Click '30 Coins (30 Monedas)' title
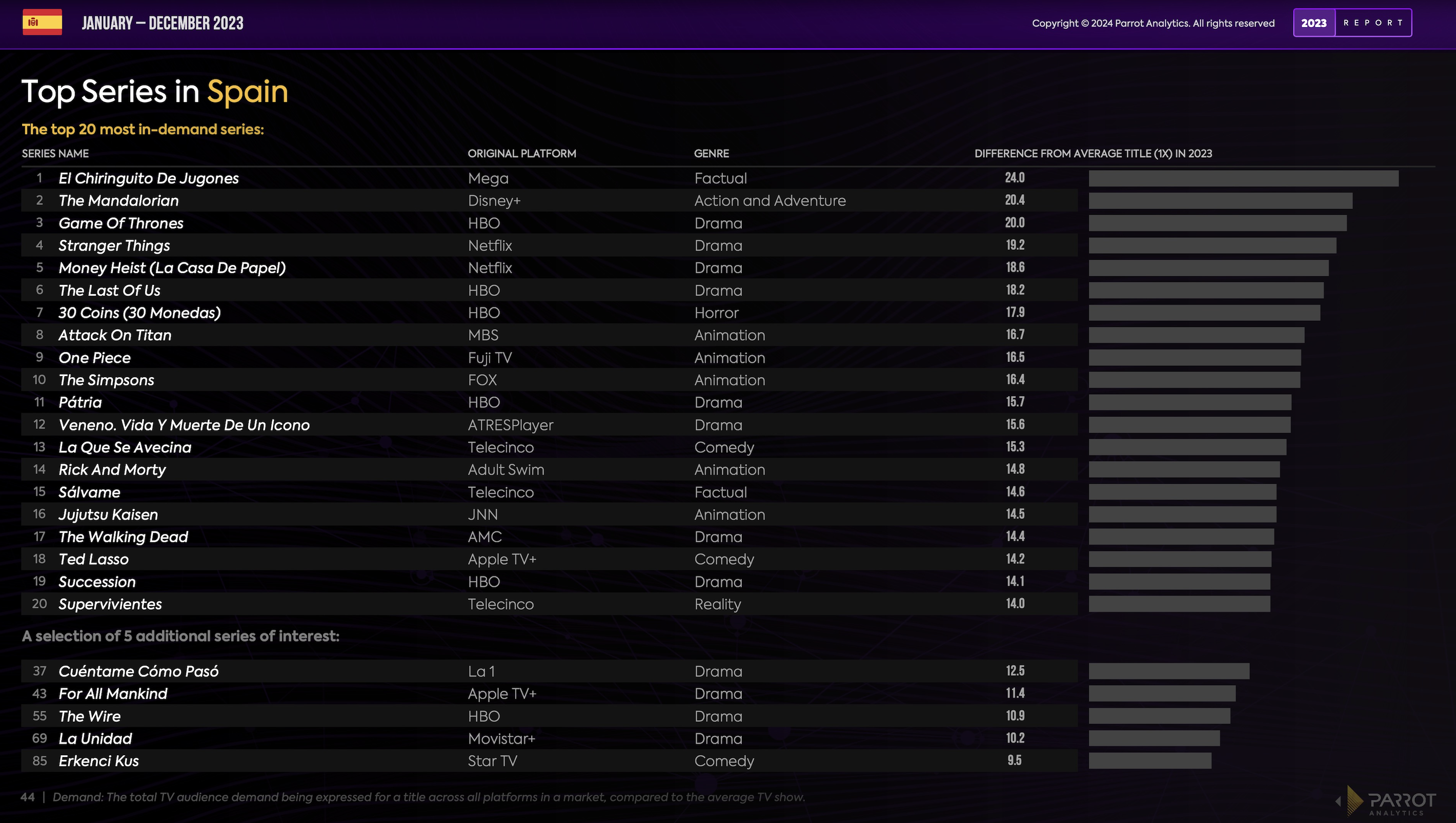 [139, 313]
